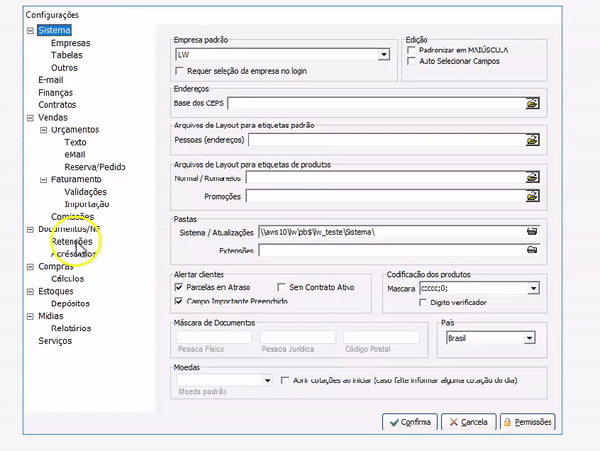Image resolution: width=600 pixels, height=451 pixels.
Task: Click the Permissões button
Action: 527,423
